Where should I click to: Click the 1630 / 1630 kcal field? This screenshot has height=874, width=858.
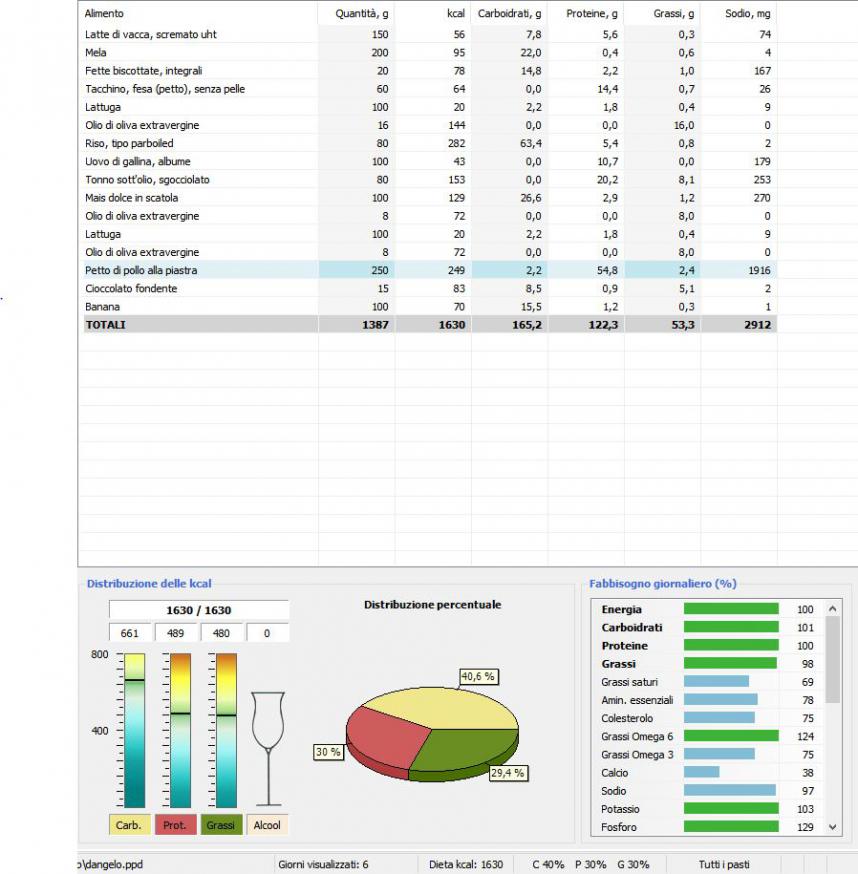click(x=198, y=610)
